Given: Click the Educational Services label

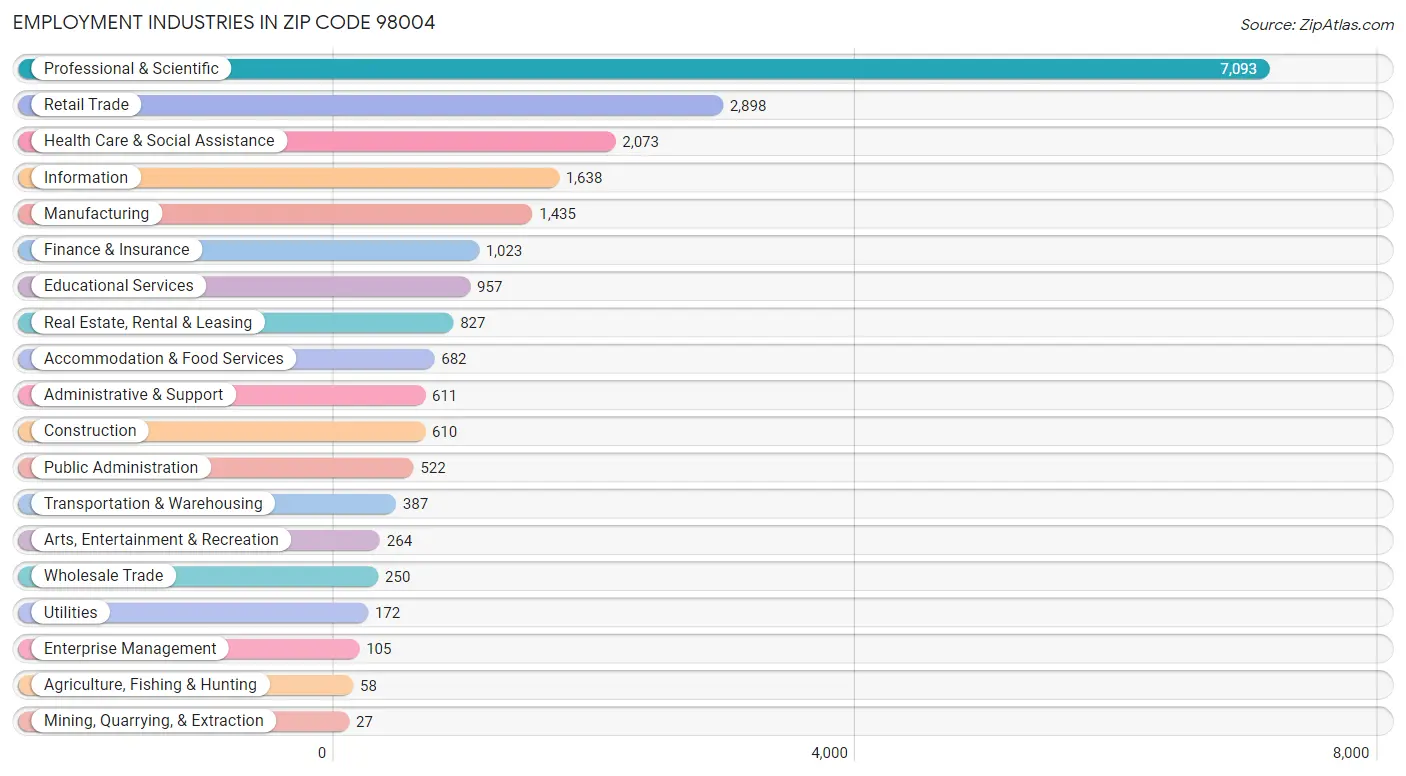Looking at the screenshot, I should click(119, 286).
